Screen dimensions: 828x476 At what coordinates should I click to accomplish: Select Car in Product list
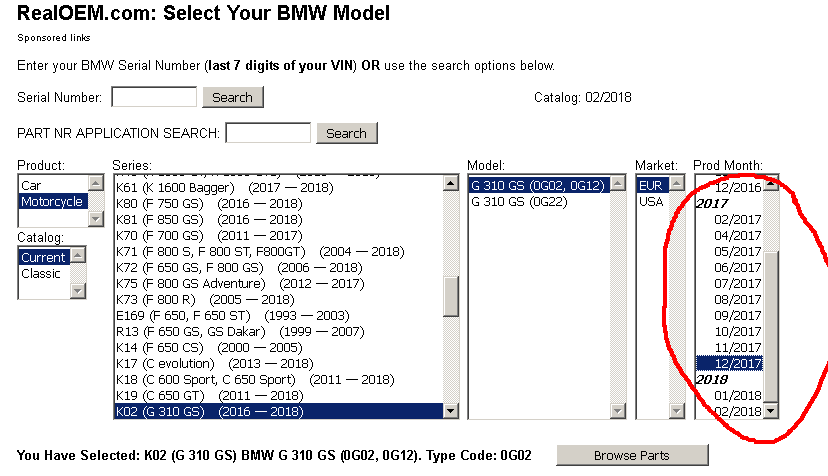[53, 185]
